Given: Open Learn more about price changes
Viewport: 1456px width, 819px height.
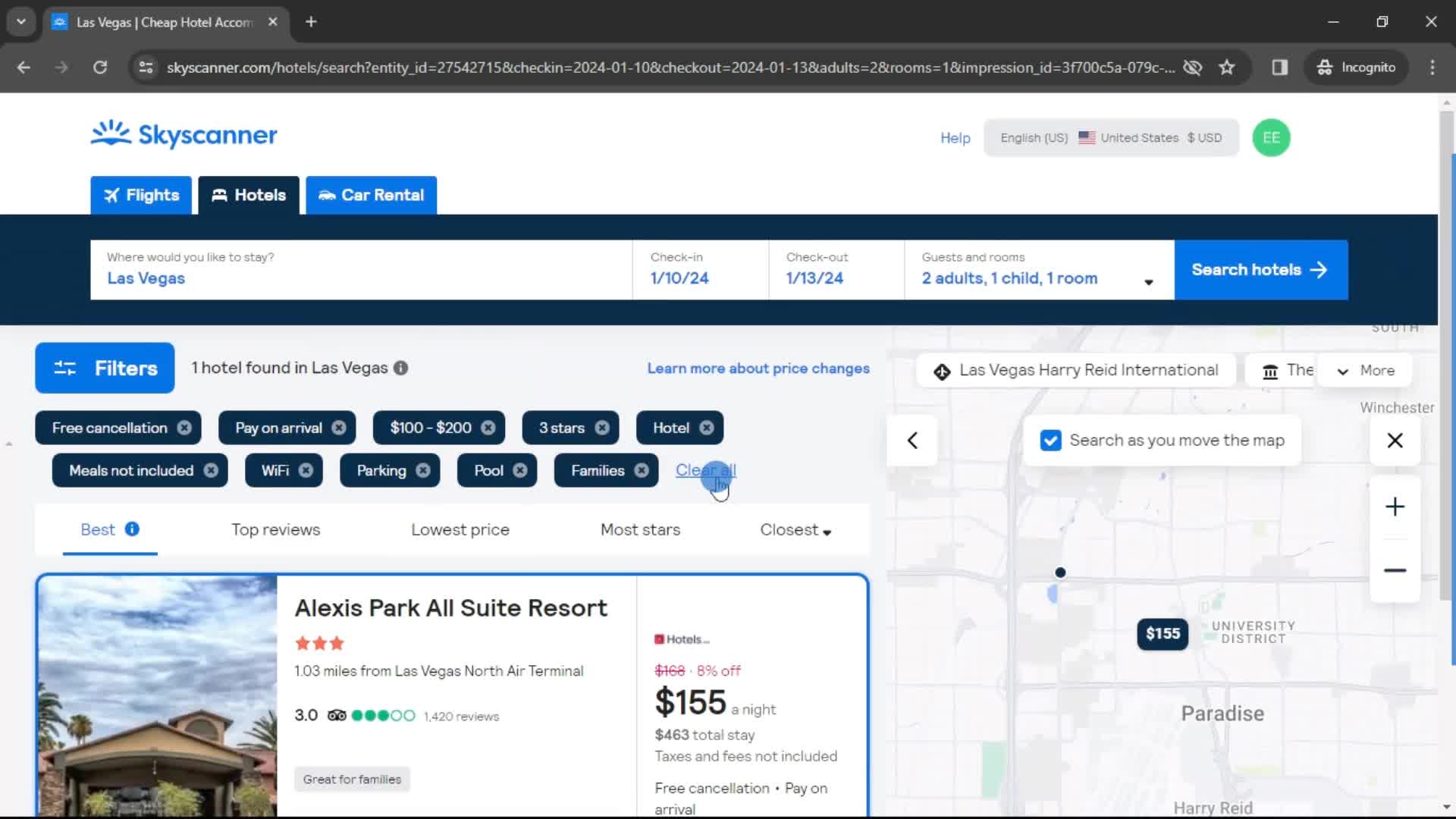Looking at the screenshot, I should coord(758,369).
